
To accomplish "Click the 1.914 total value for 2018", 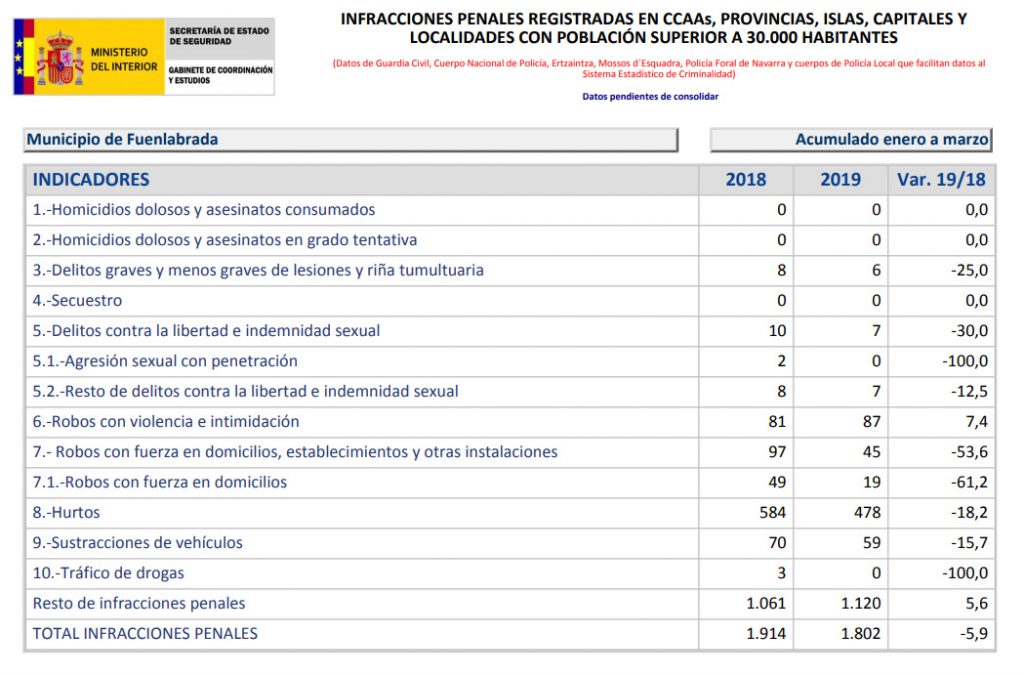I will (766, 633).
